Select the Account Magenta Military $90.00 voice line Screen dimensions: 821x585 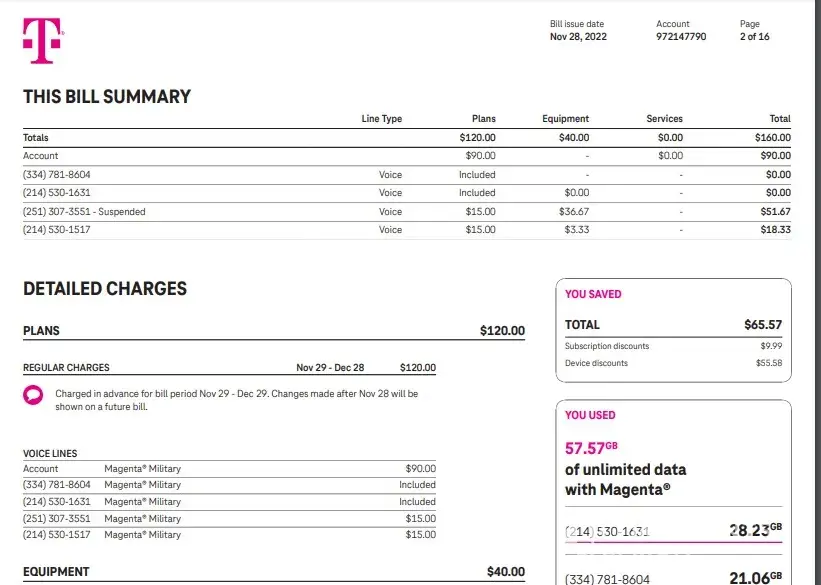[229, 468]
